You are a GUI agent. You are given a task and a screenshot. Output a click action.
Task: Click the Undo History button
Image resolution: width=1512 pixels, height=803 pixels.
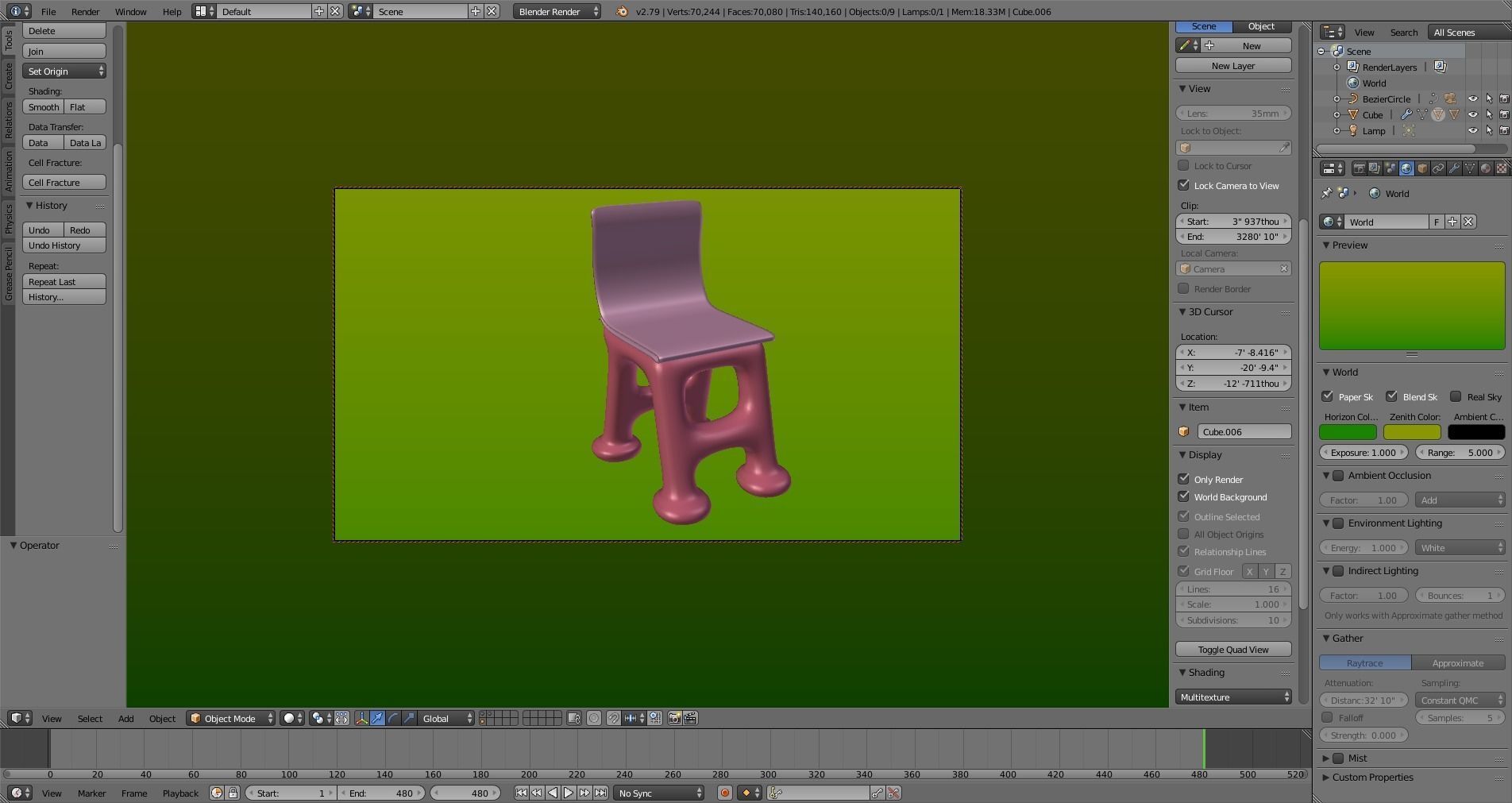pos(64,245)
